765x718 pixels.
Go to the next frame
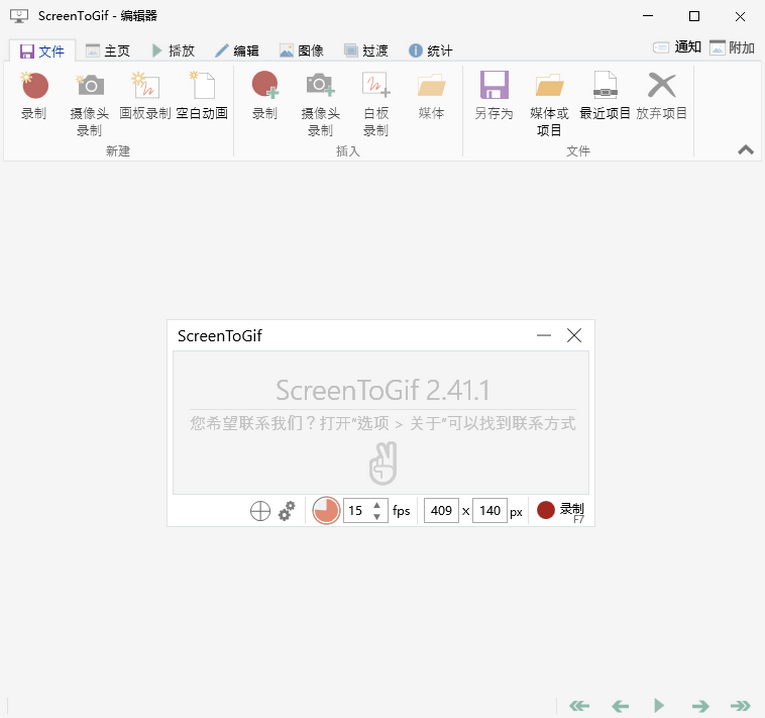pyautogui.click(x=700, y=706)
